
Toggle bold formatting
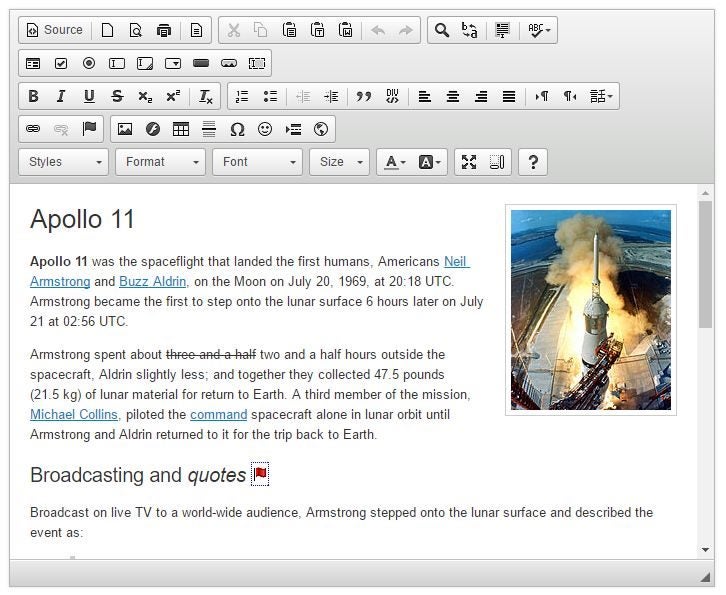click(33, 96)
